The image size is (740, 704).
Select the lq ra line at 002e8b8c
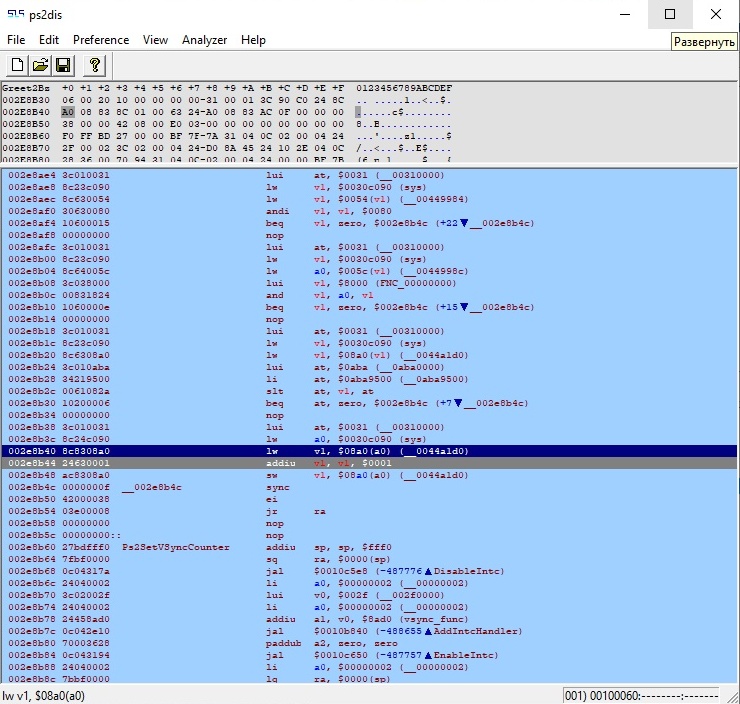(x=369, y=679)
